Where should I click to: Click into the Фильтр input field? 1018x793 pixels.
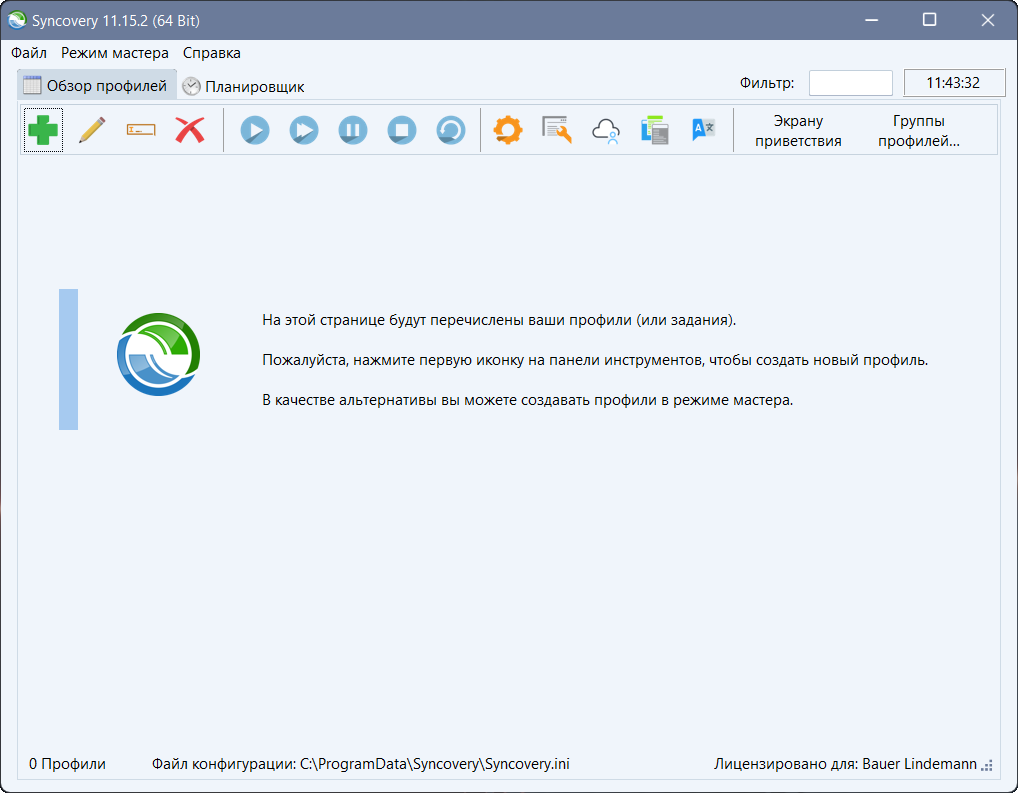pos(850,83)
